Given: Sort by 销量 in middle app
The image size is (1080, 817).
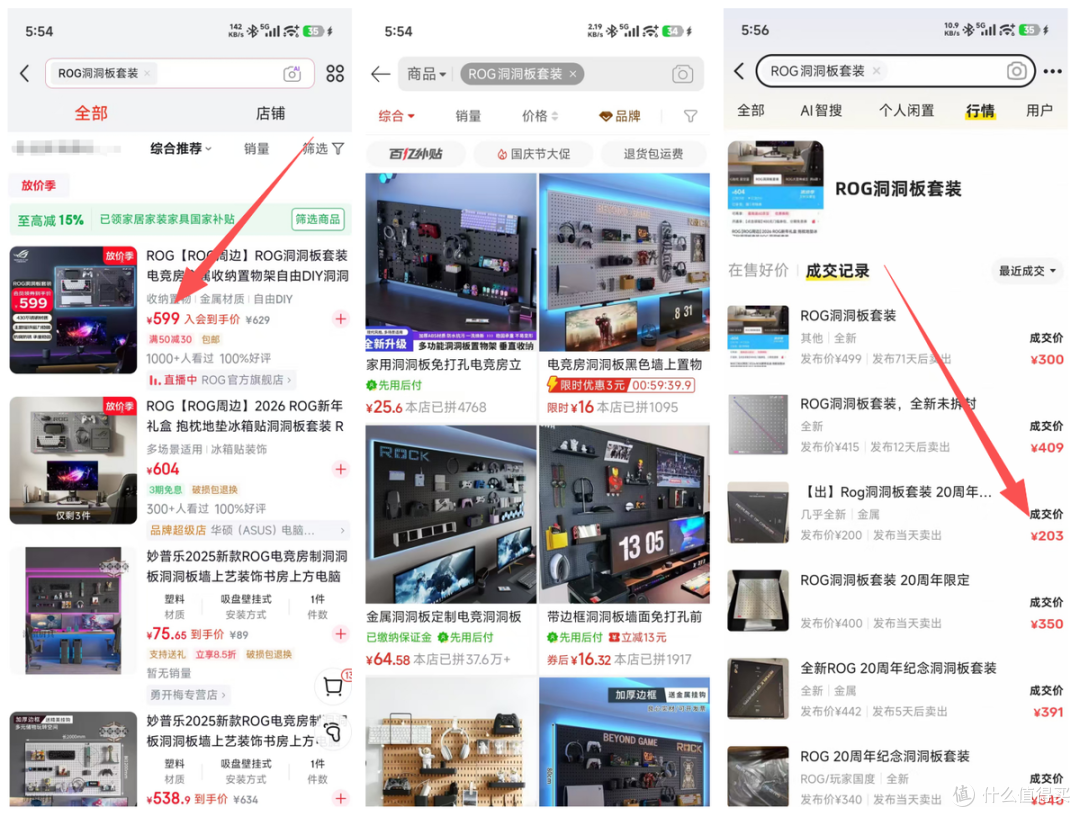Looking at the screenshot, I should pos(468,116).
